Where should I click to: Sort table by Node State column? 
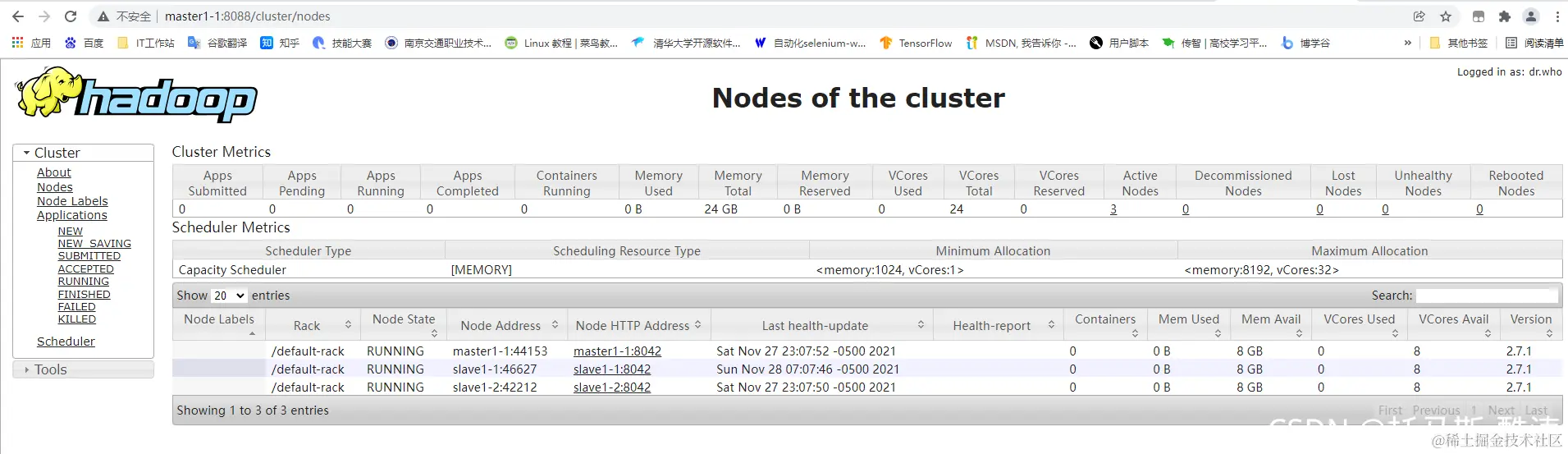point(403,325)
